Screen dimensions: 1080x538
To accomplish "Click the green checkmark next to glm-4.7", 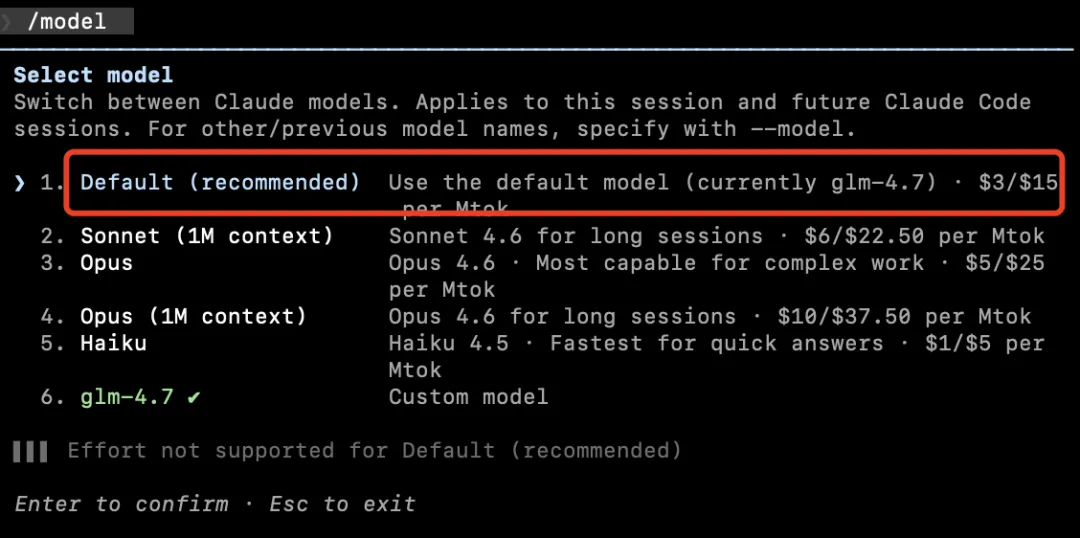I will tap(194, 397).
